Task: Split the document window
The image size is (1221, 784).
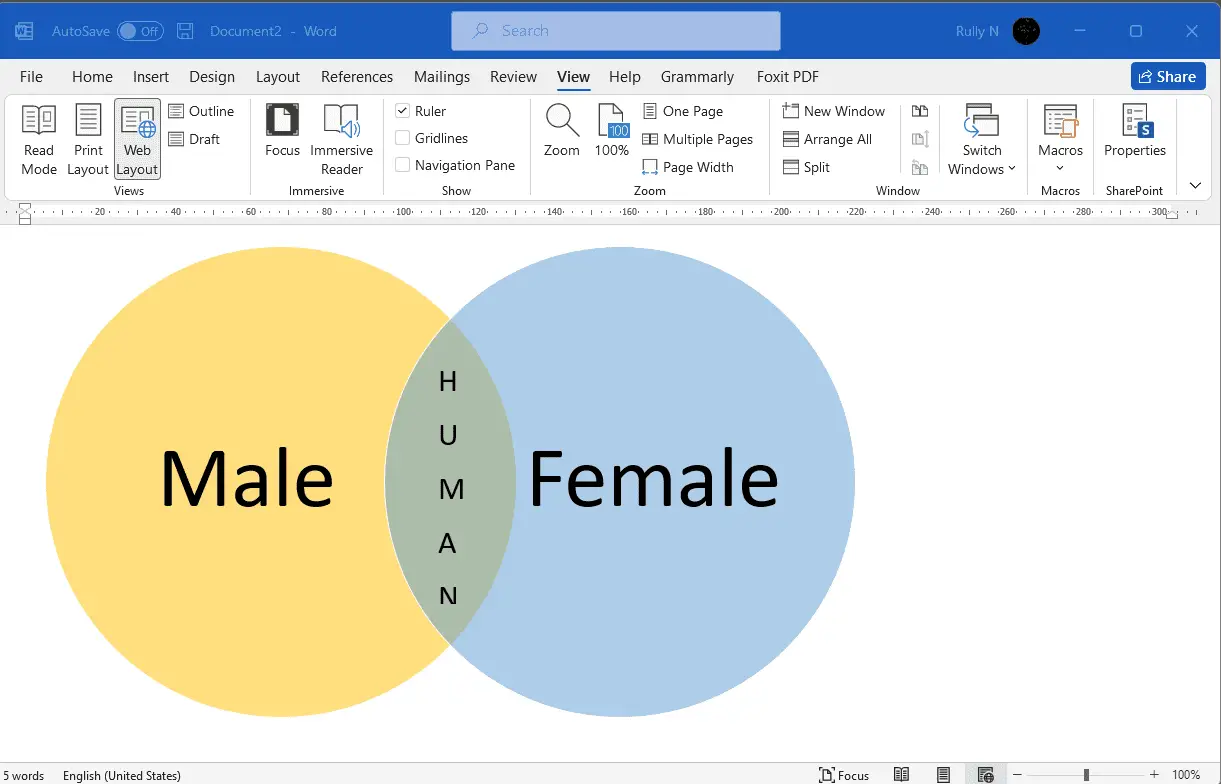Action: (x=806, y=167)
